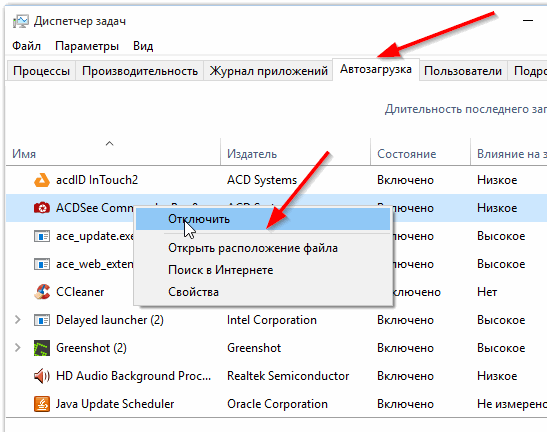Choose Свойства in the context menu
The width and height of the screenshot is (547, 432).
point(263,292)
